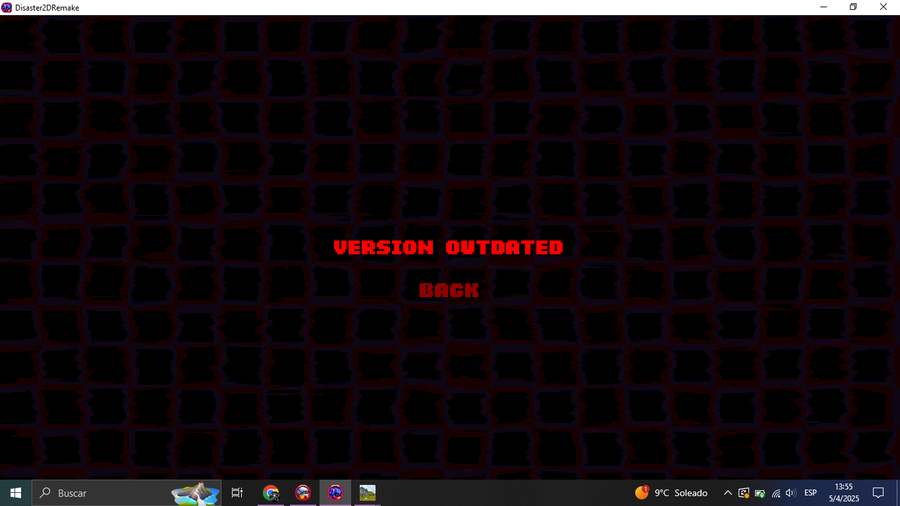Click the BACK button
The image size is (900, 506).
(x=449, y=290)
